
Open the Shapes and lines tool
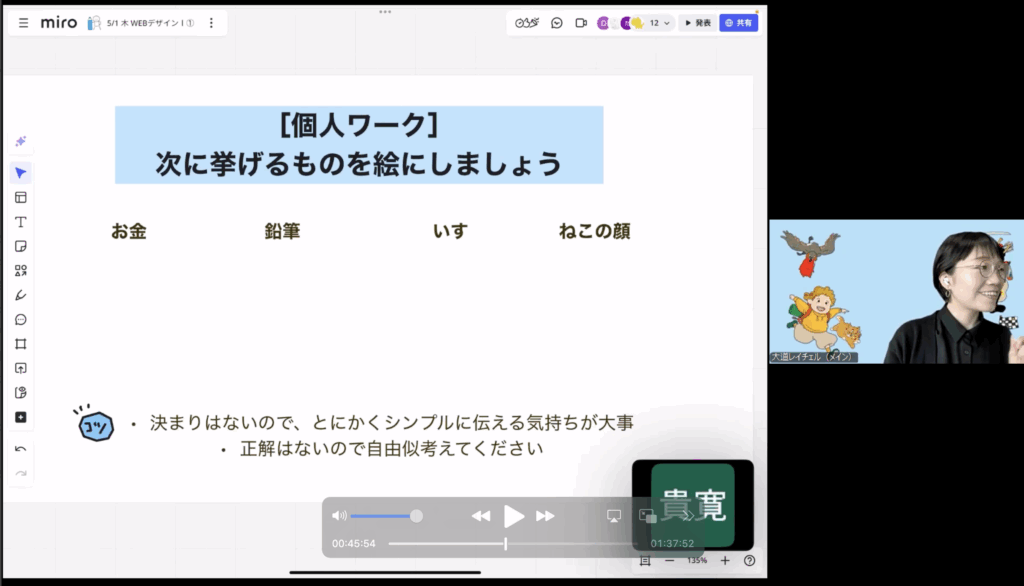(x=20, y=271)
